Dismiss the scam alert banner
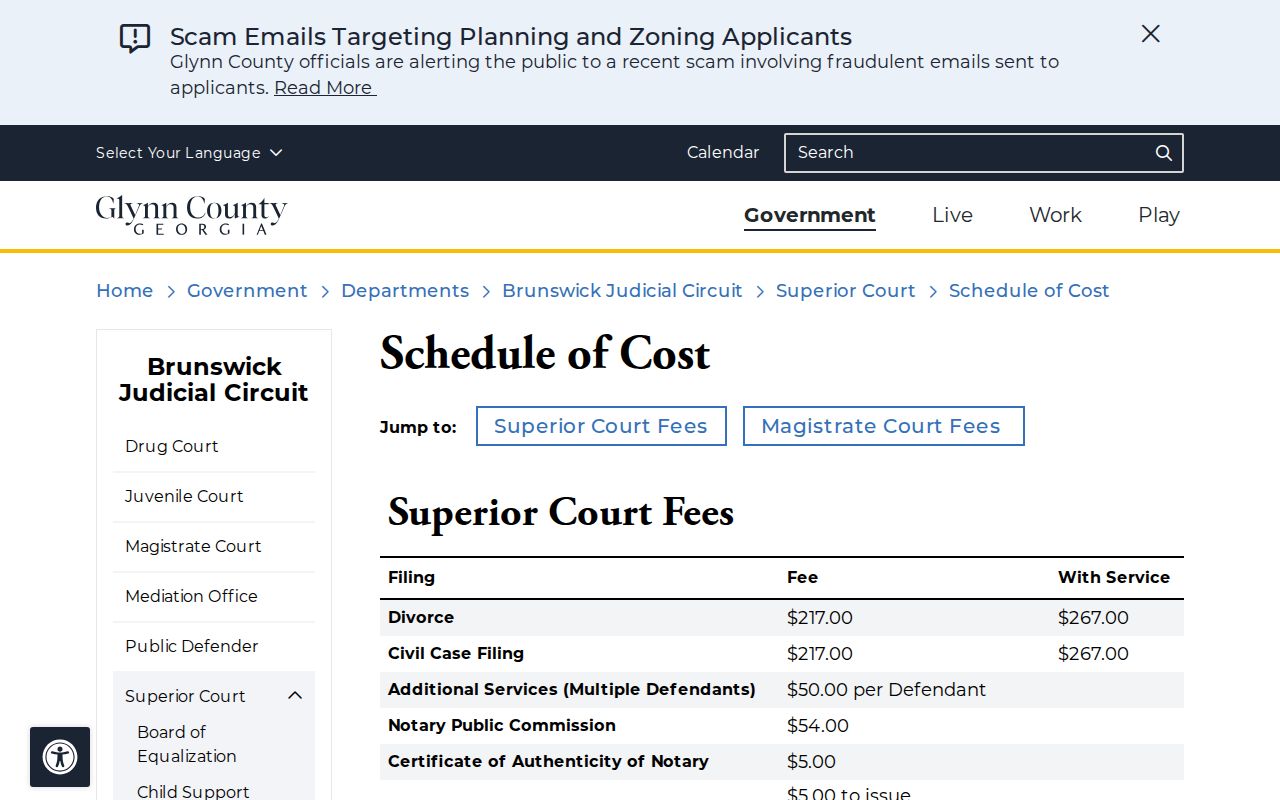Screen dimensions: 1280x800 [1151, 34]
